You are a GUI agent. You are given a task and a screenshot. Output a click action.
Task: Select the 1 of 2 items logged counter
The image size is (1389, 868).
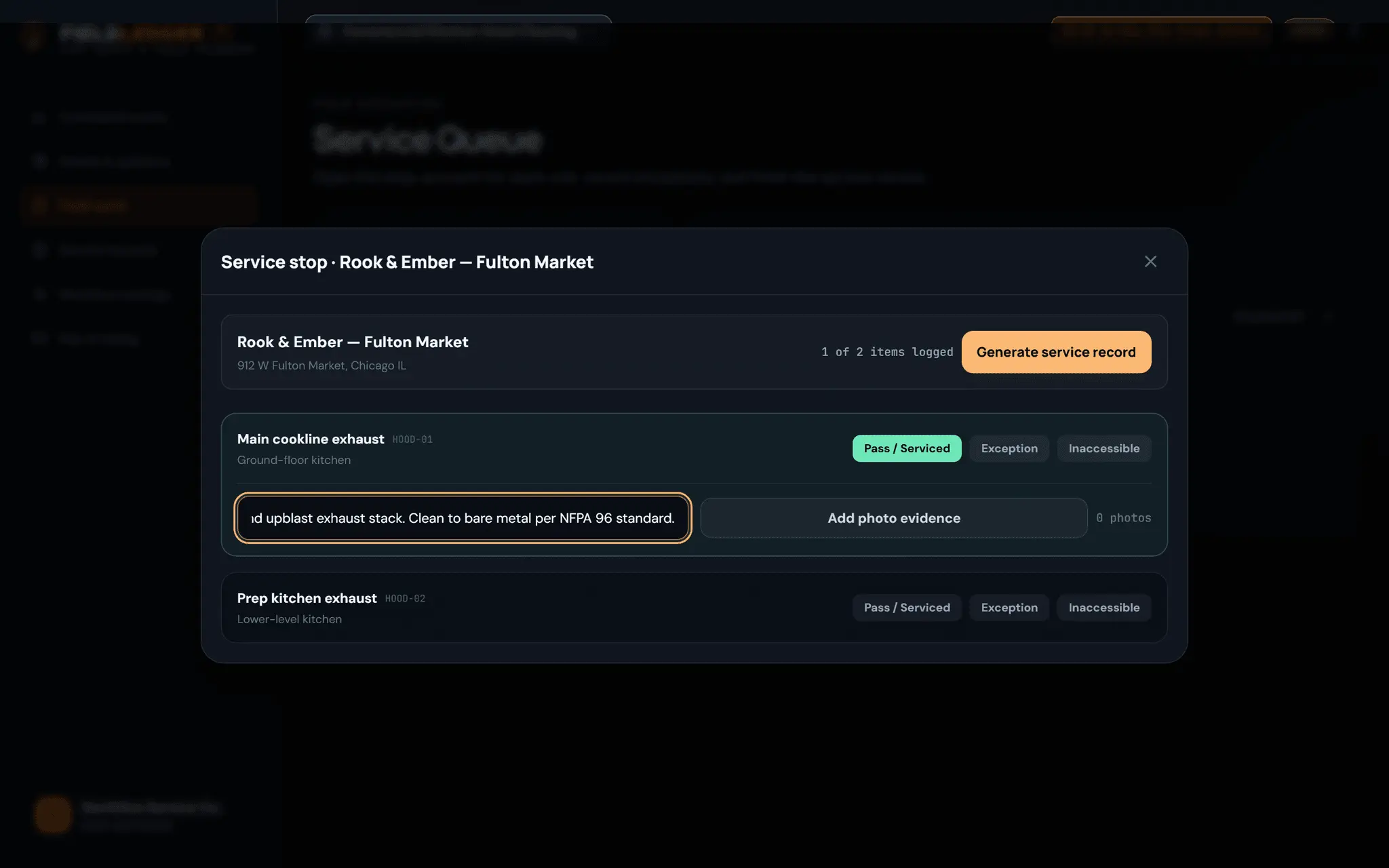(887, 352)
